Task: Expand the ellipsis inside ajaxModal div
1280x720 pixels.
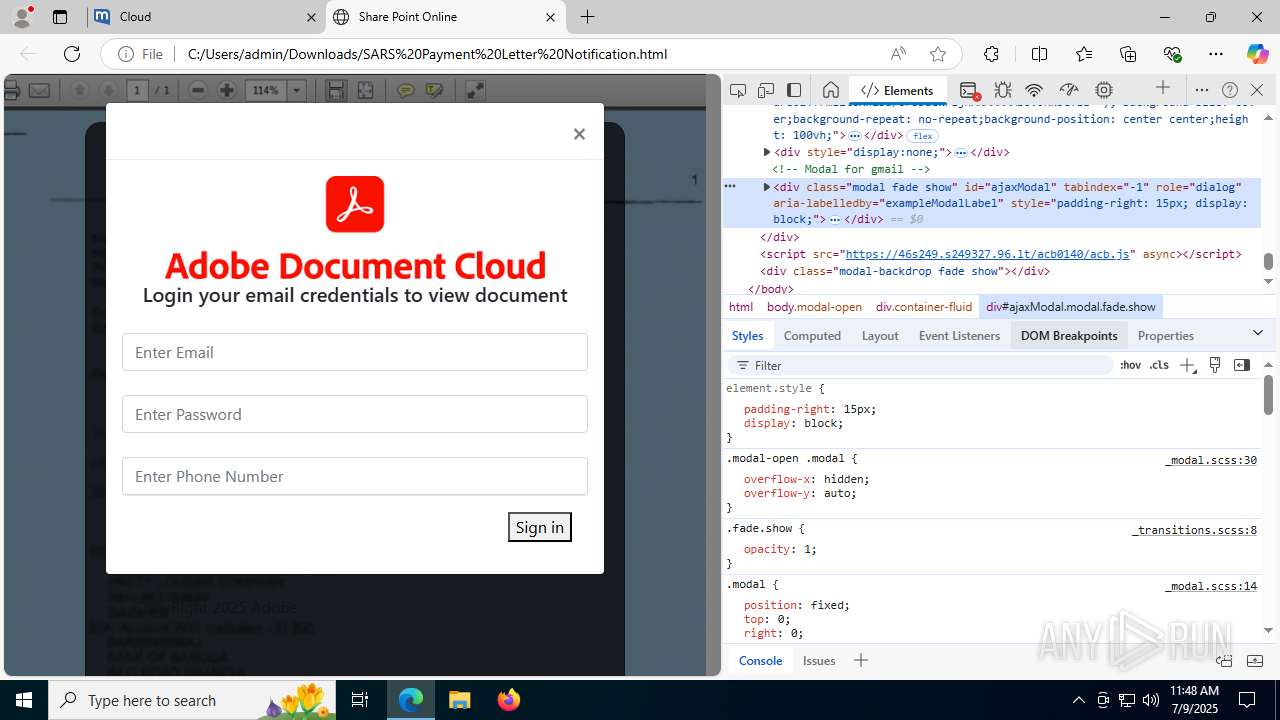Action: click(x=835, y=219)
